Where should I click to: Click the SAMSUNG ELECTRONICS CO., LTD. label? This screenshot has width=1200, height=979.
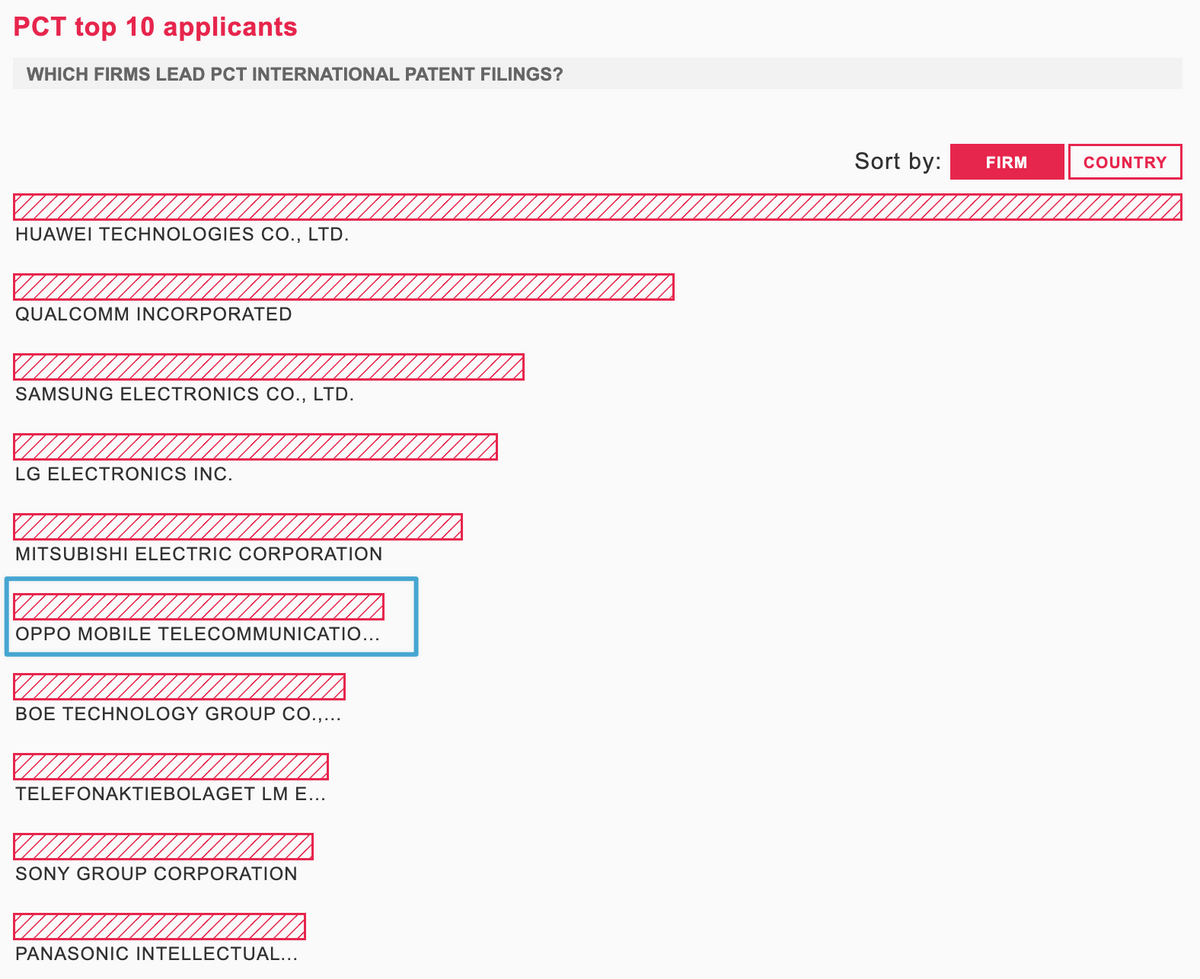pos(185,395)
